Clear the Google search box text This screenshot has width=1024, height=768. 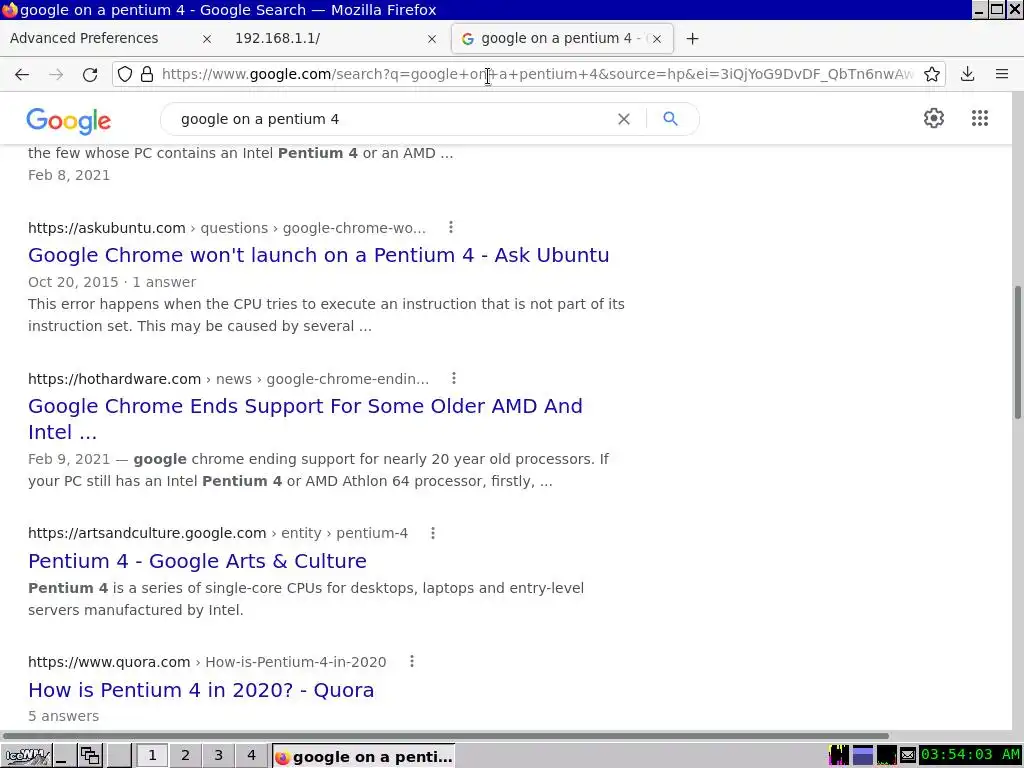[x=624, y=119]
